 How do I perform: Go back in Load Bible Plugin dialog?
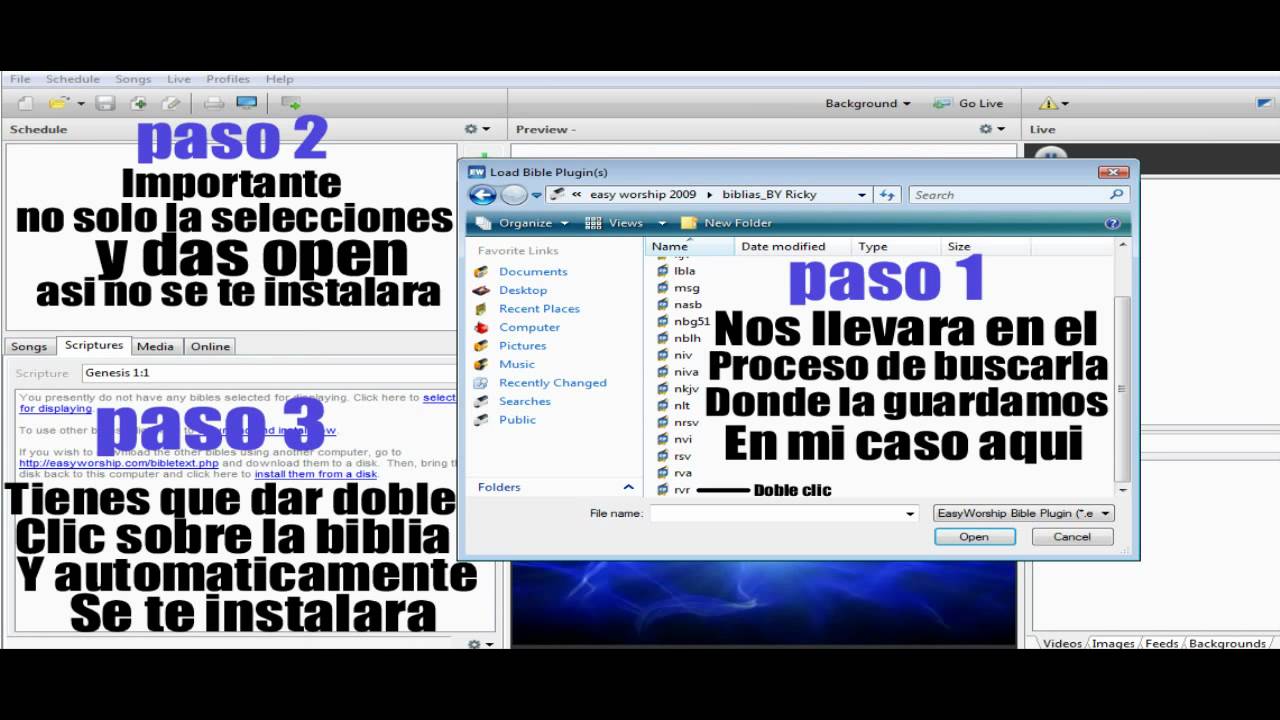click(483, 195)
